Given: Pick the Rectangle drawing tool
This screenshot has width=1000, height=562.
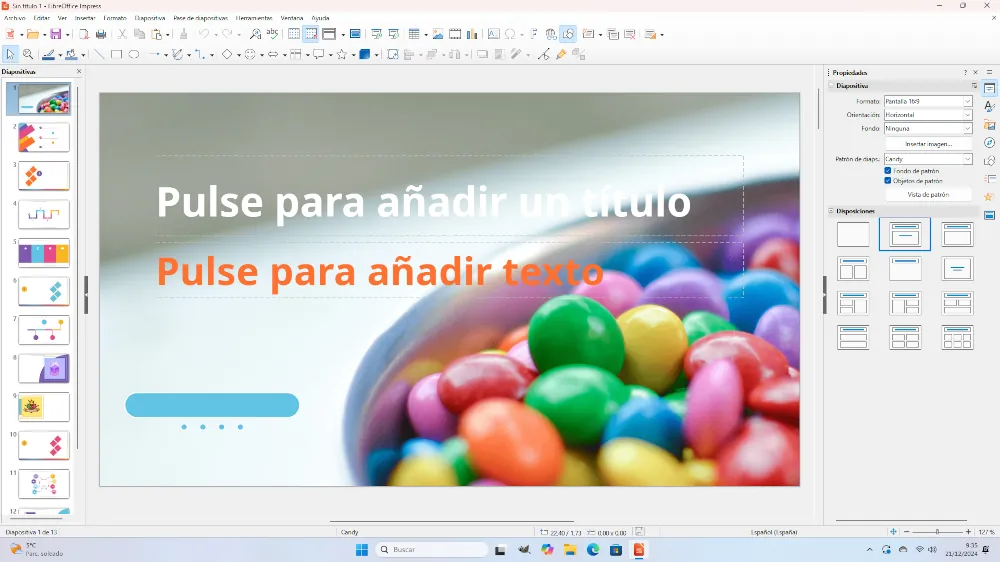Looking at the screenshot, I should click(x=116, y=55).
